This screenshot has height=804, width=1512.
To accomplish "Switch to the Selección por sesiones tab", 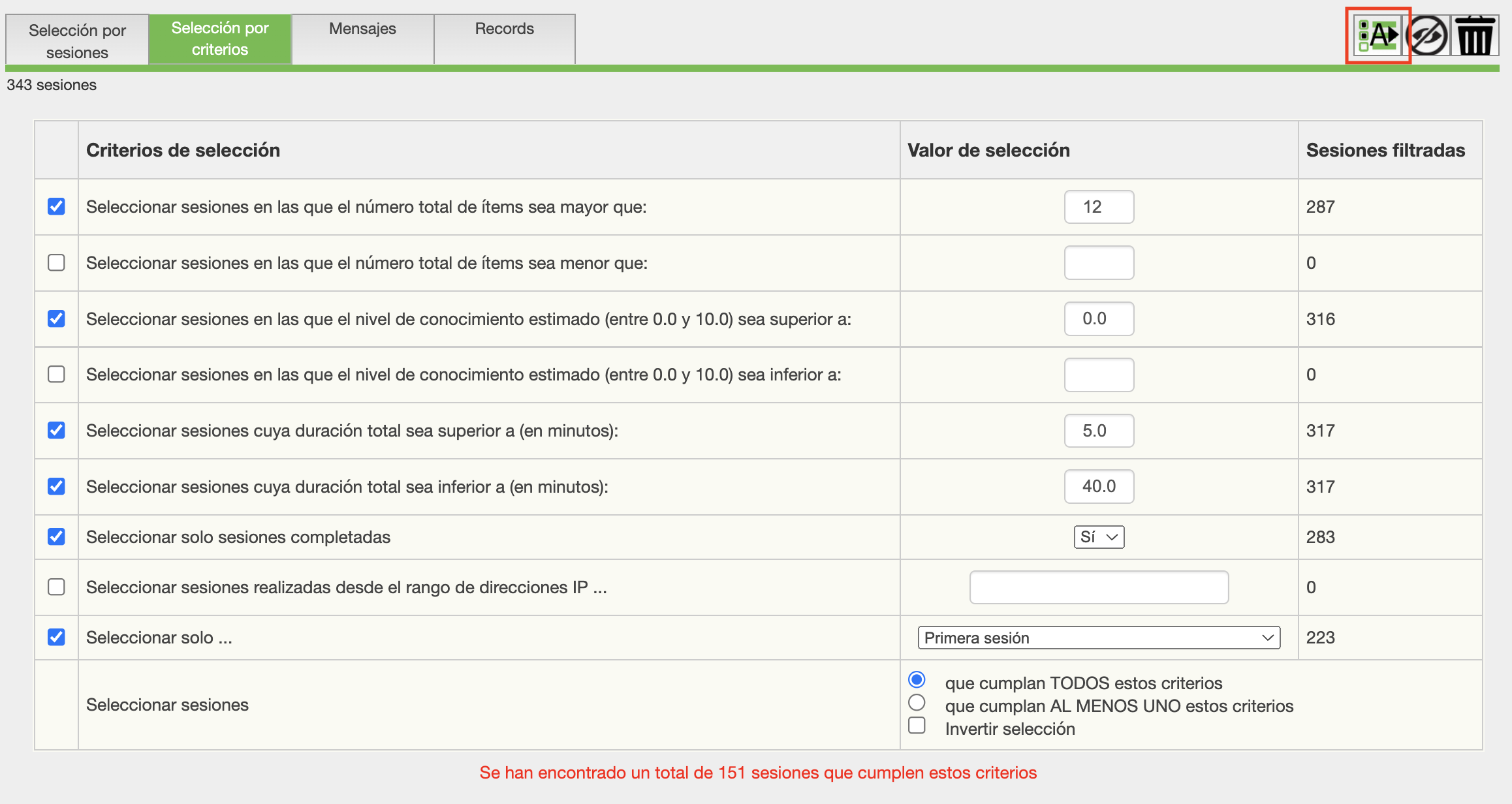I will pyautogui.click(x=77, y=40).
